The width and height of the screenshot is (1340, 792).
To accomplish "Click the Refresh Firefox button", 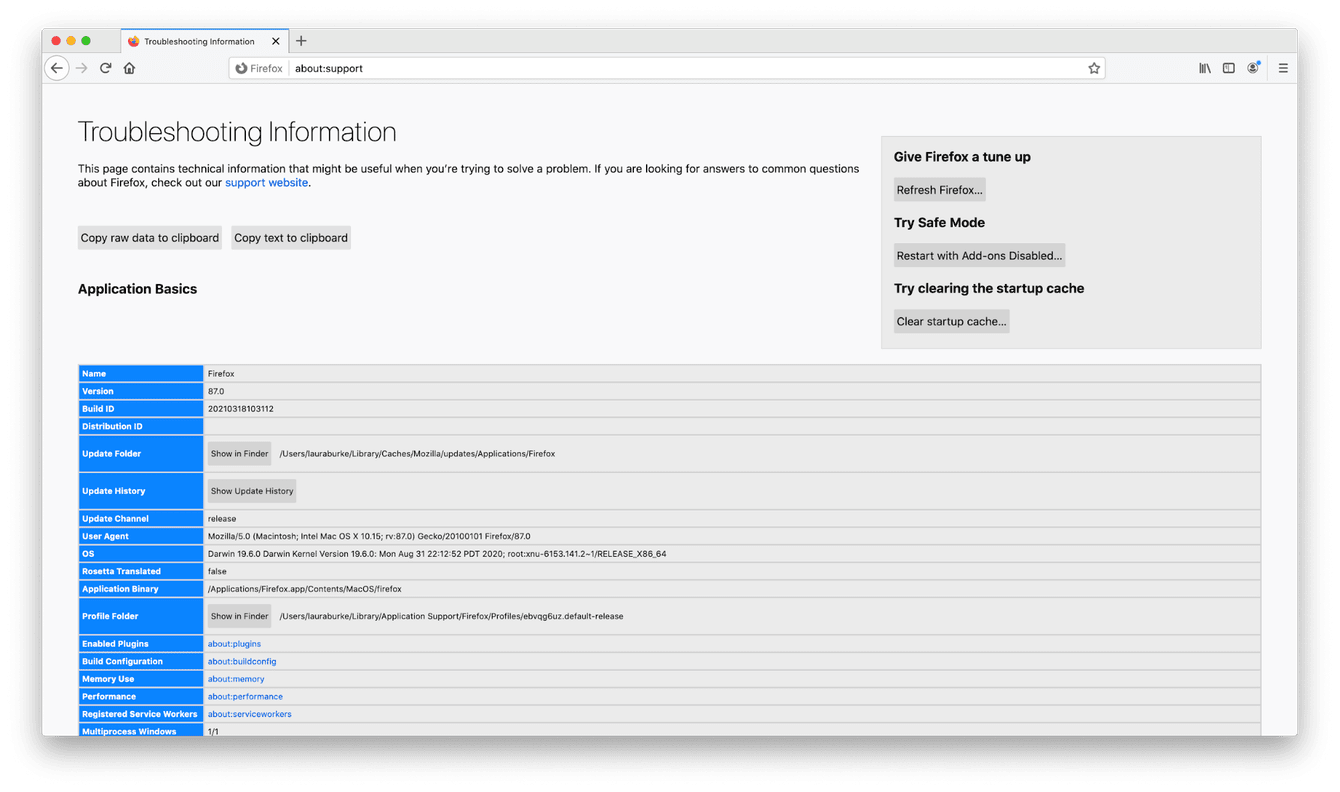I will pos(939,189).
